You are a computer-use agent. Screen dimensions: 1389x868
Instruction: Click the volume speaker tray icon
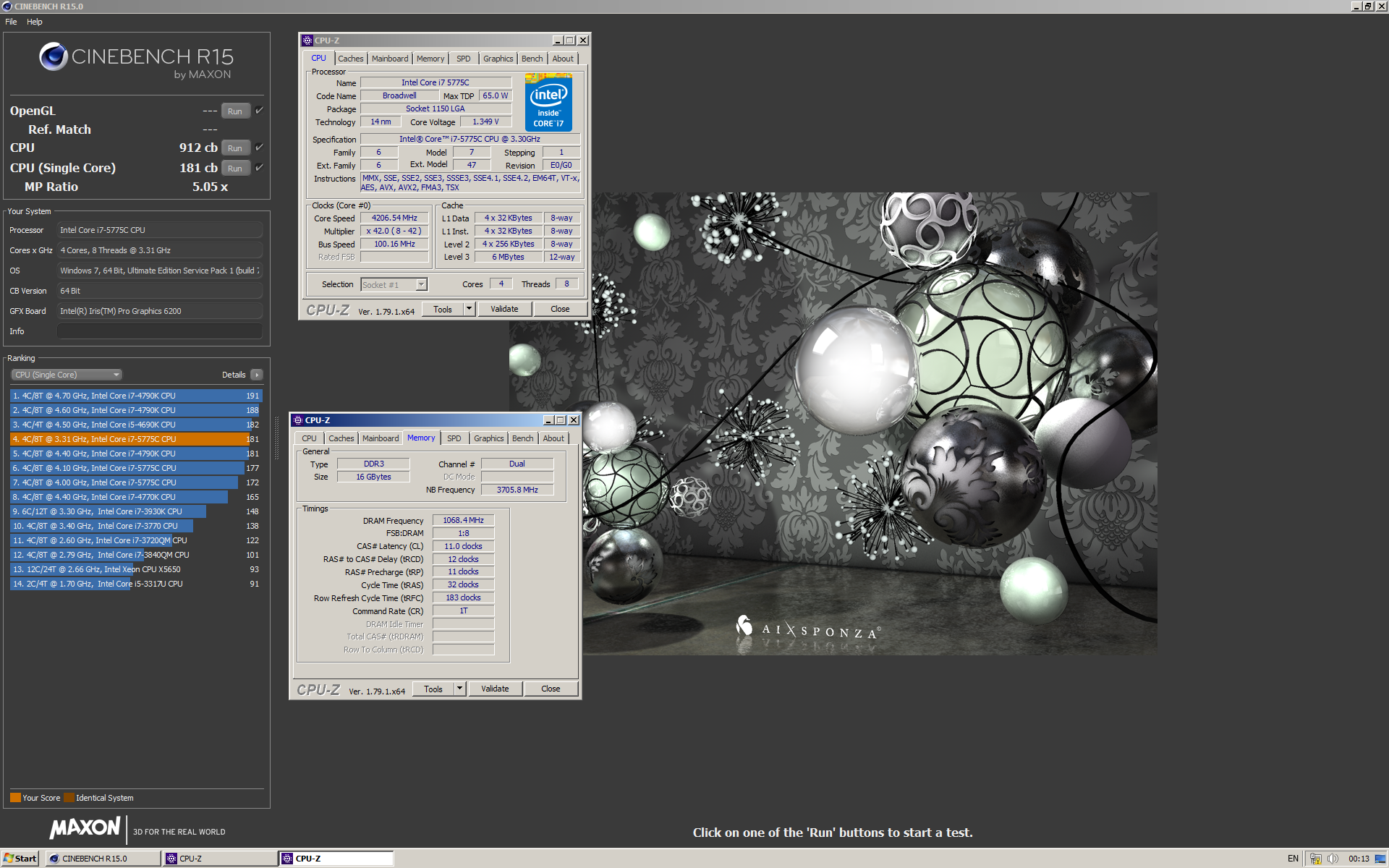click(x=1333, y=859)
